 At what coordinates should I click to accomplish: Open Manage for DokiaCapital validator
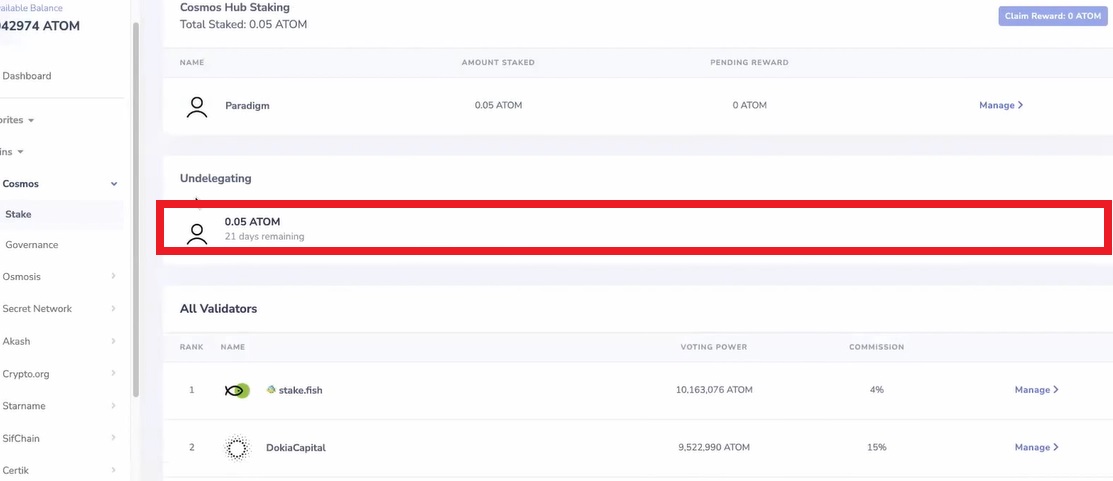[x=1036, y=447]
